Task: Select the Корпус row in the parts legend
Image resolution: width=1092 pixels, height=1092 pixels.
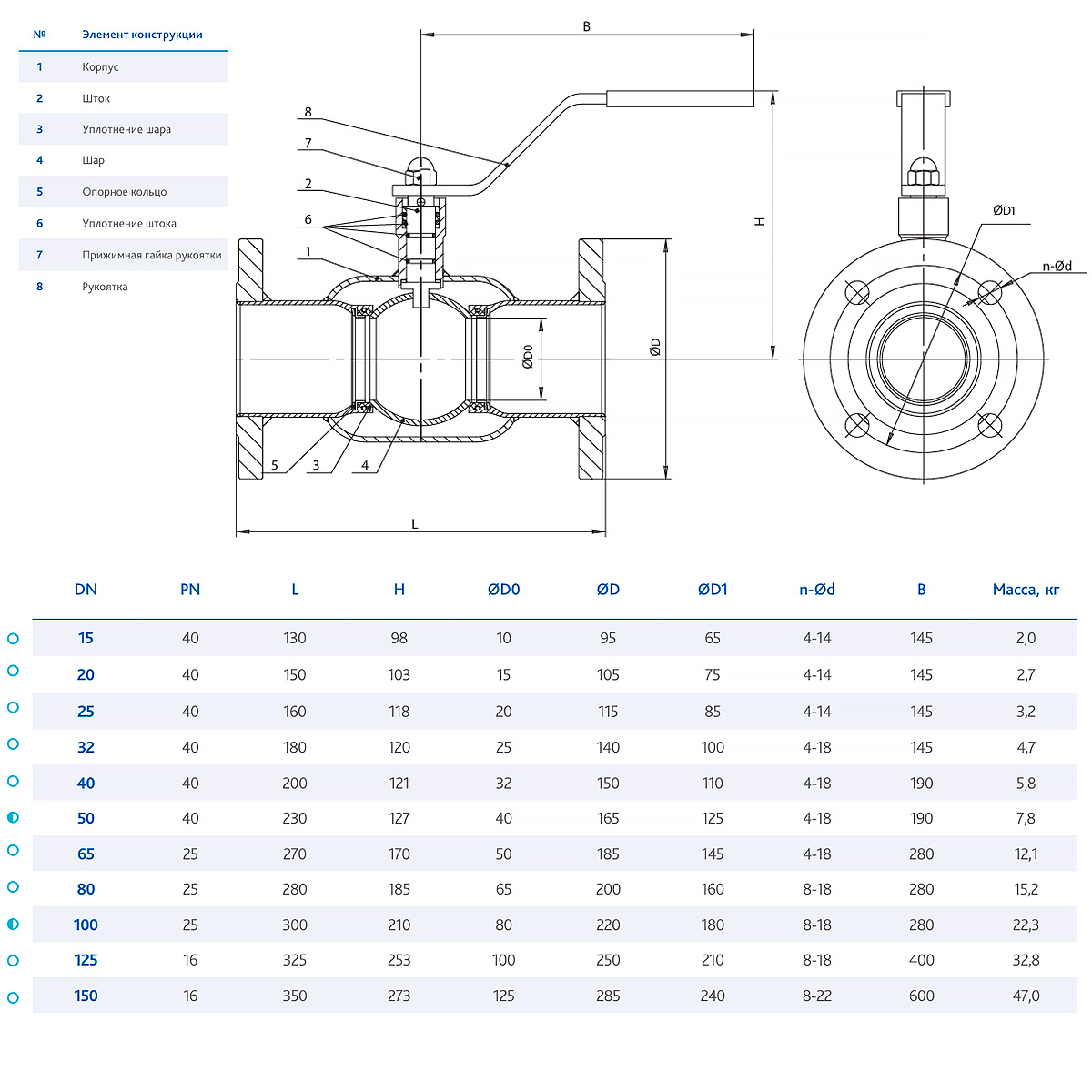Action: [123, 66]
